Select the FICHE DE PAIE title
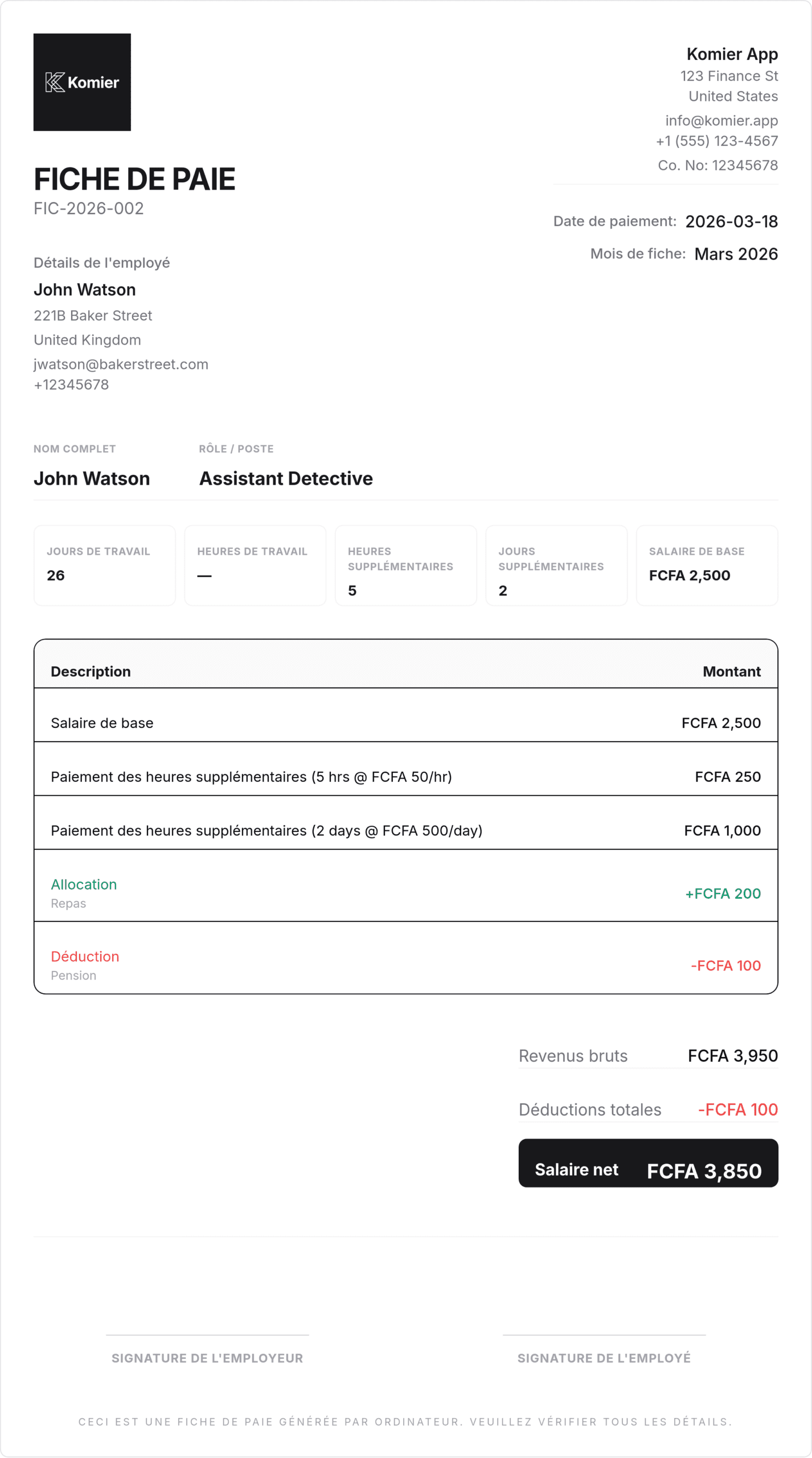Image resolution: width=812 pixels, height=1458 pixels. click(x=134, y=179)
